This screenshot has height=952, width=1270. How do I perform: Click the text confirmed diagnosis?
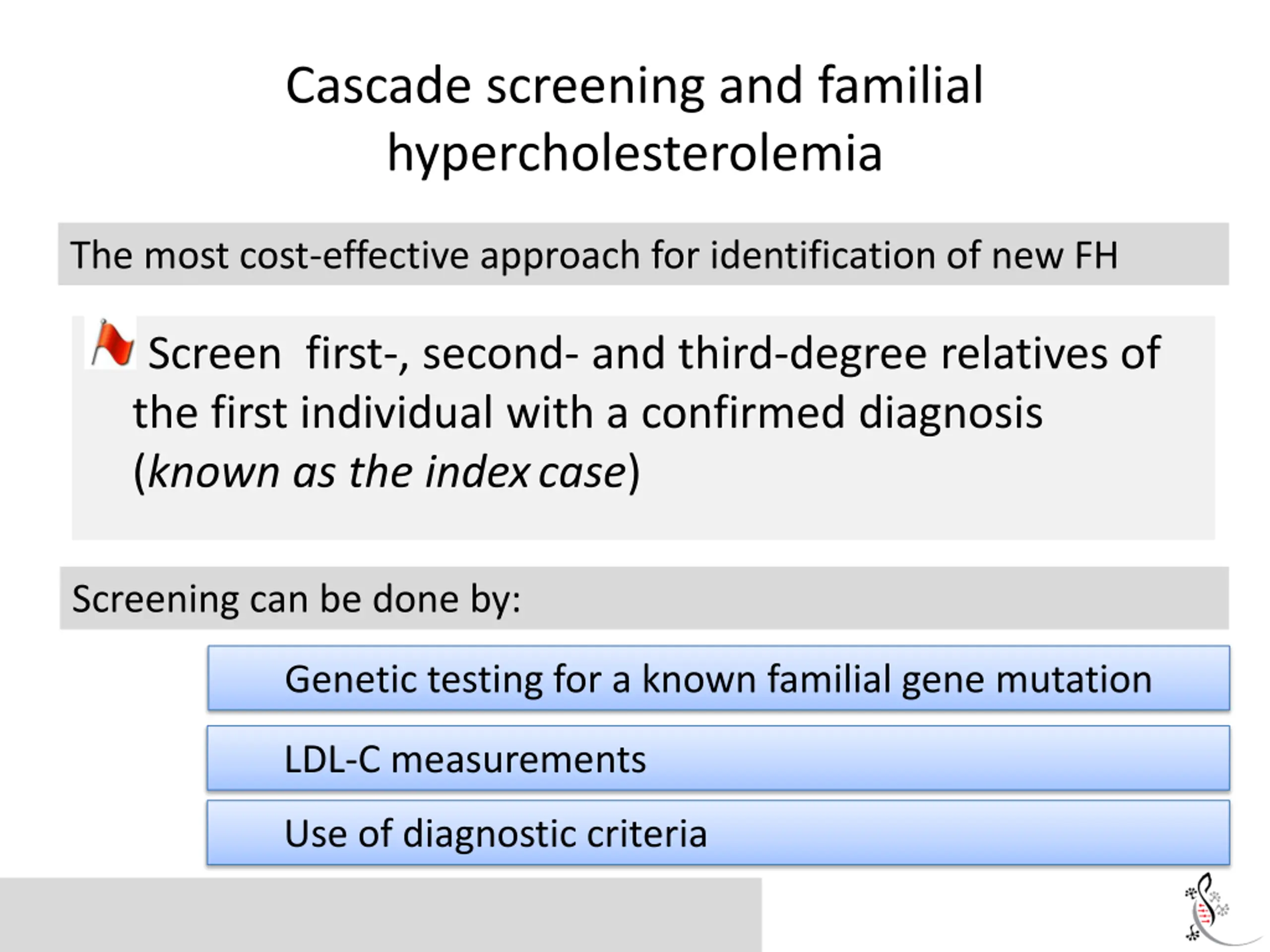point(841,413)
